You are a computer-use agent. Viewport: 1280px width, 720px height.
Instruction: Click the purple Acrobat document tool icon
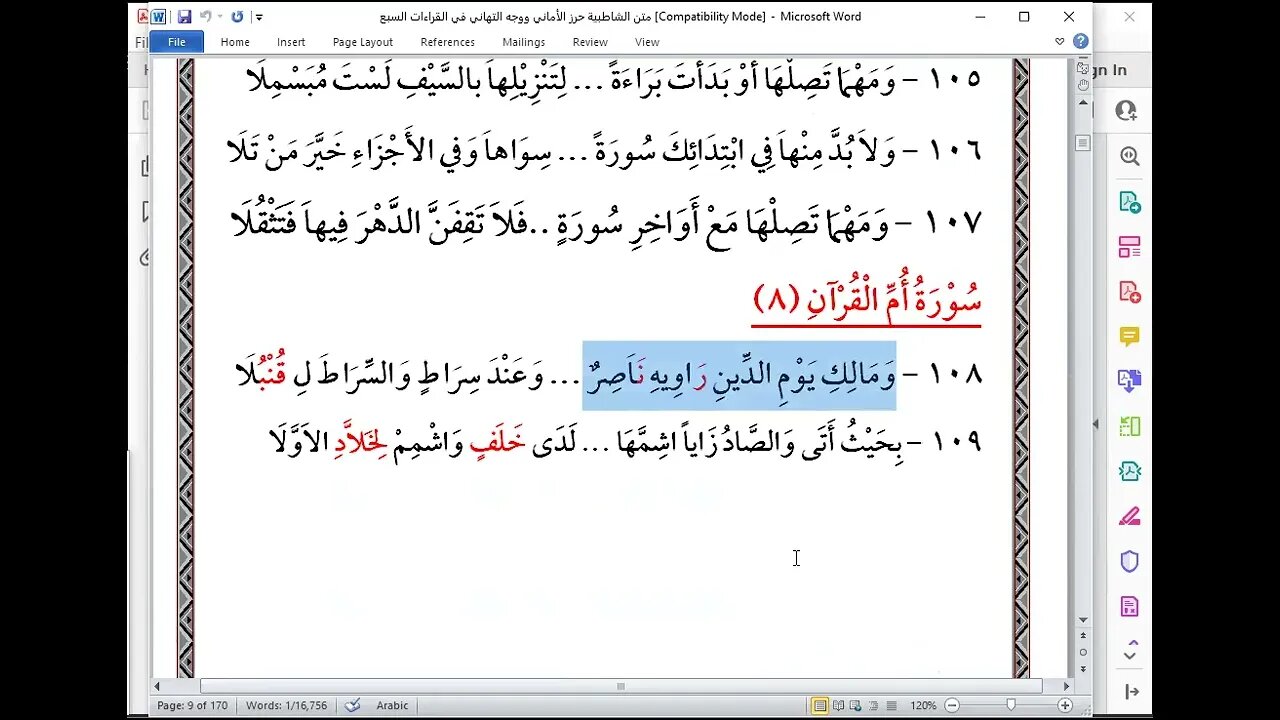point(1130,606)
